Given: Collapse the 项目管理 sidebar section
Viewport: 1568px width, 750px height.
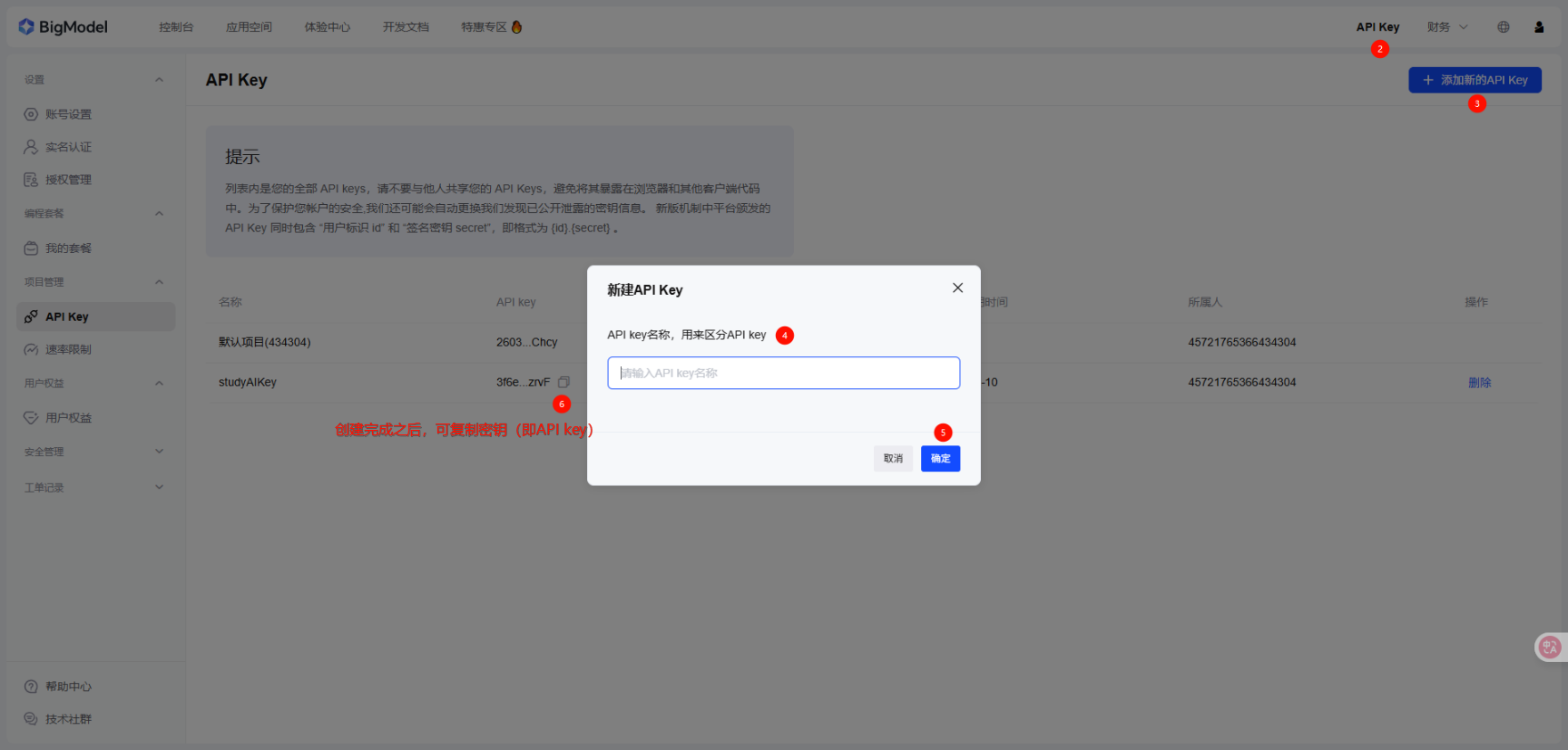Looking at the screenshot, I should pyautogui.click(x=159, y=282).
